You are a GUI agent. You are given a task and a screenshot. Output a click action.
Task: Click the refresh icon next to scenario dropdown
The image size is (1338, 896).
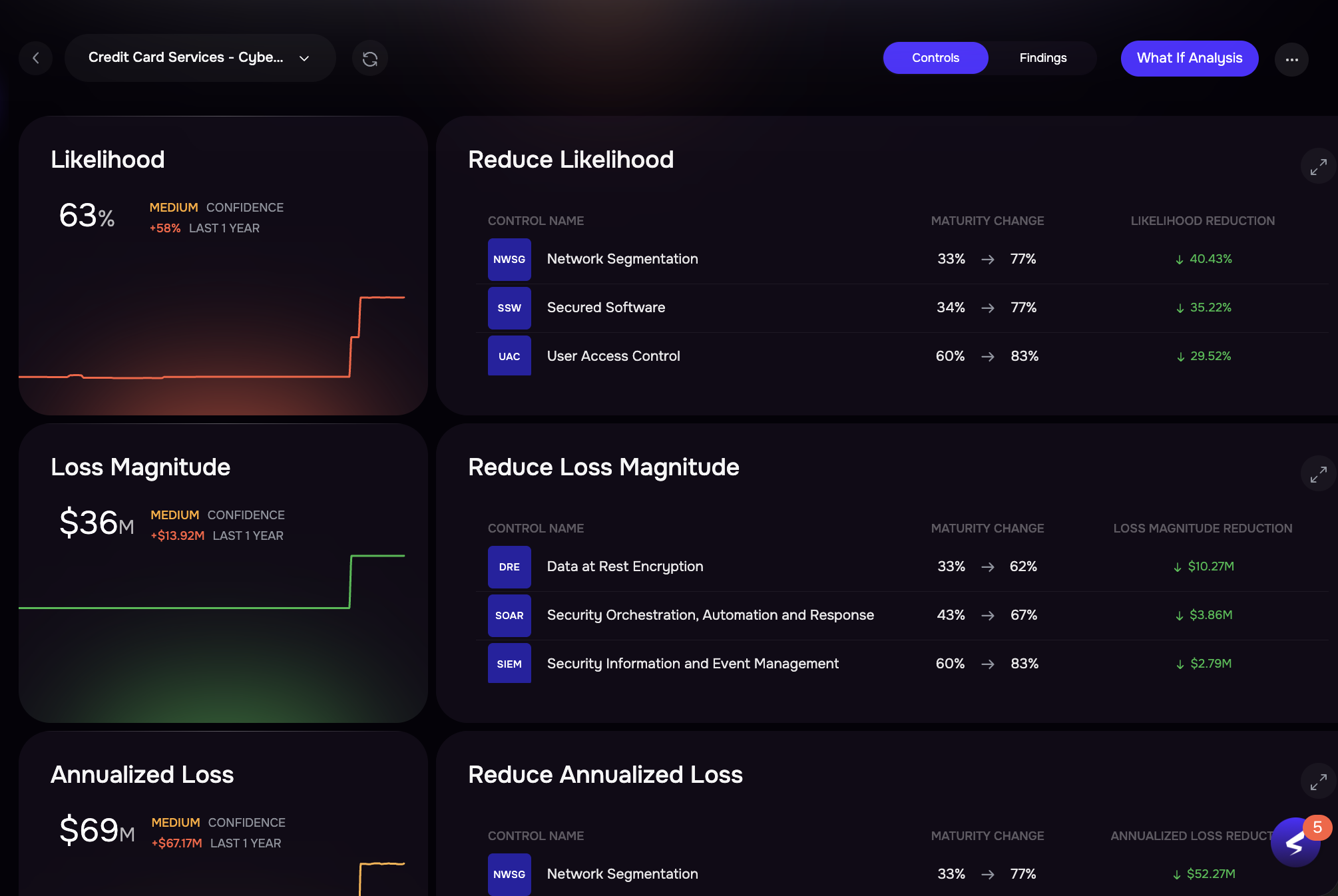(370, 59)
